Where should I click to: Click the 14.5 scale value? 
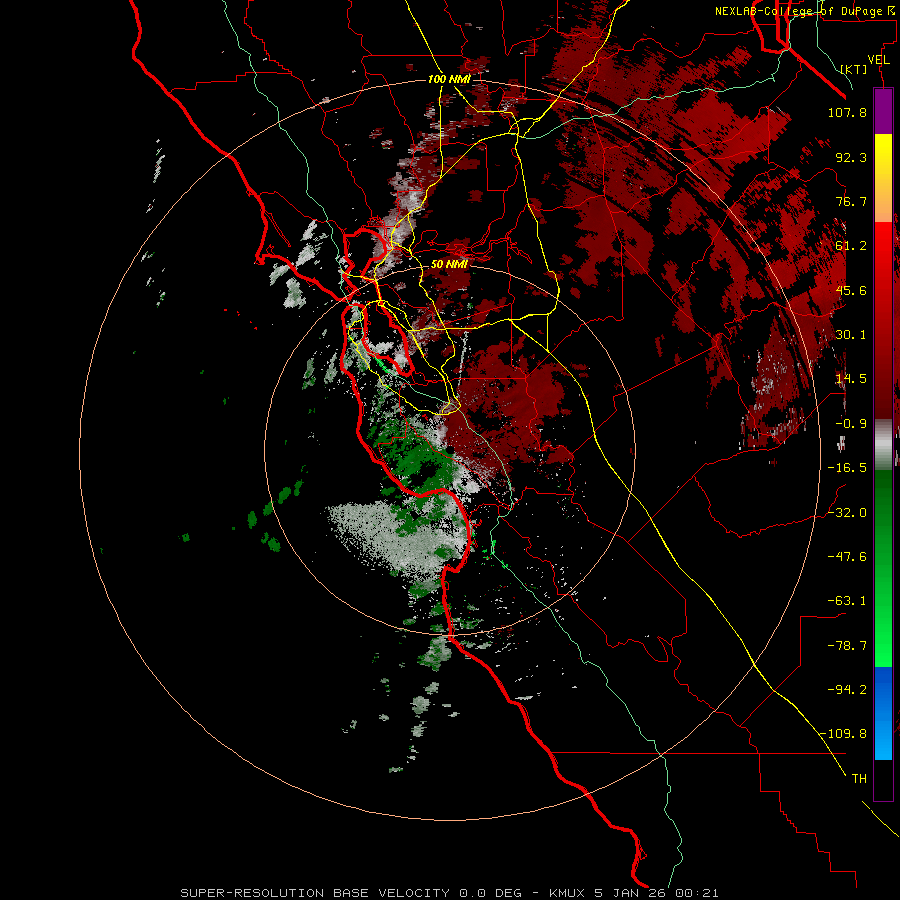(x=851, y=379)
